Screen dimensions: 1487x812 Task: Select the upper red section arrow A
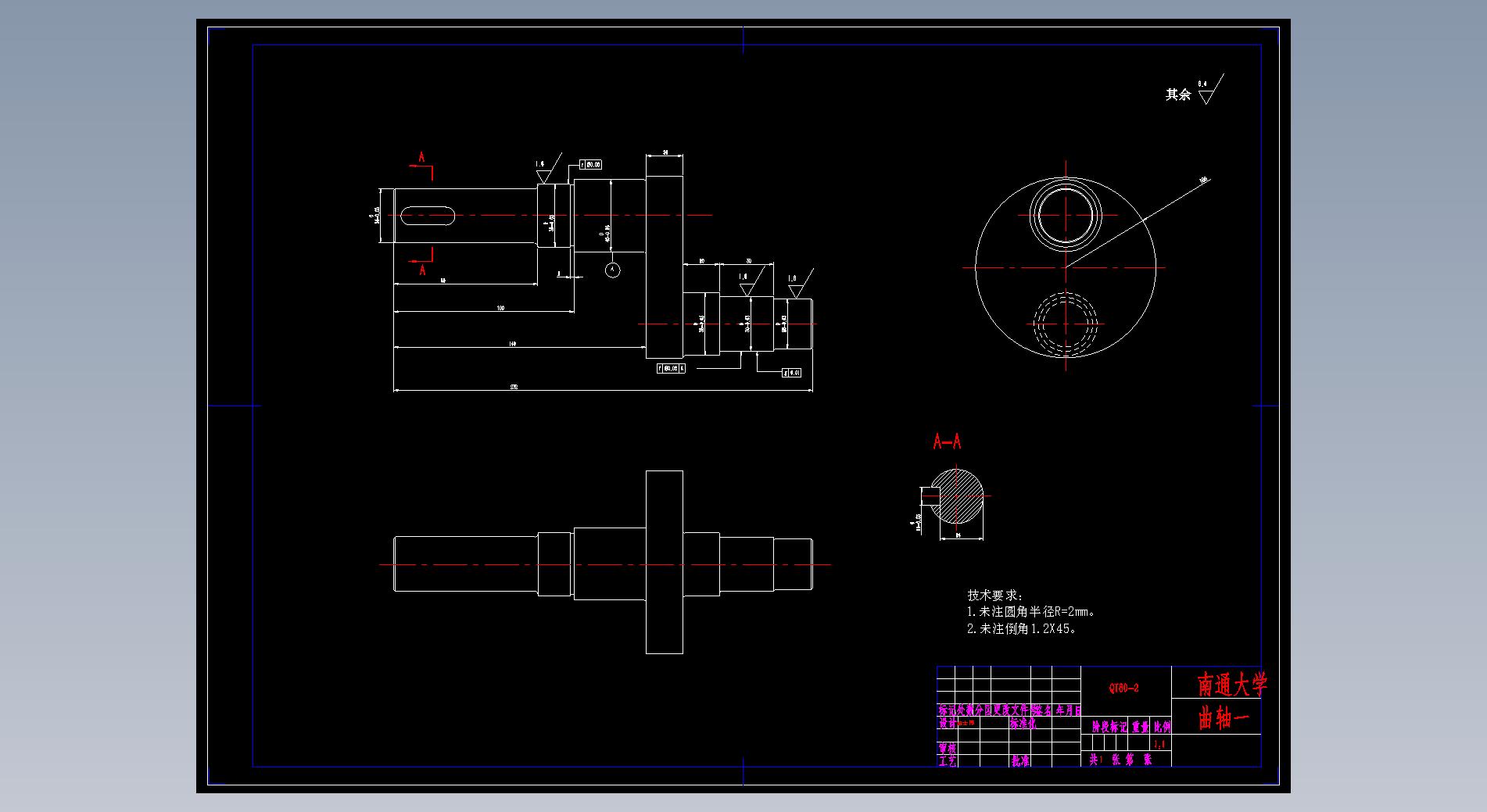[422, 164]
